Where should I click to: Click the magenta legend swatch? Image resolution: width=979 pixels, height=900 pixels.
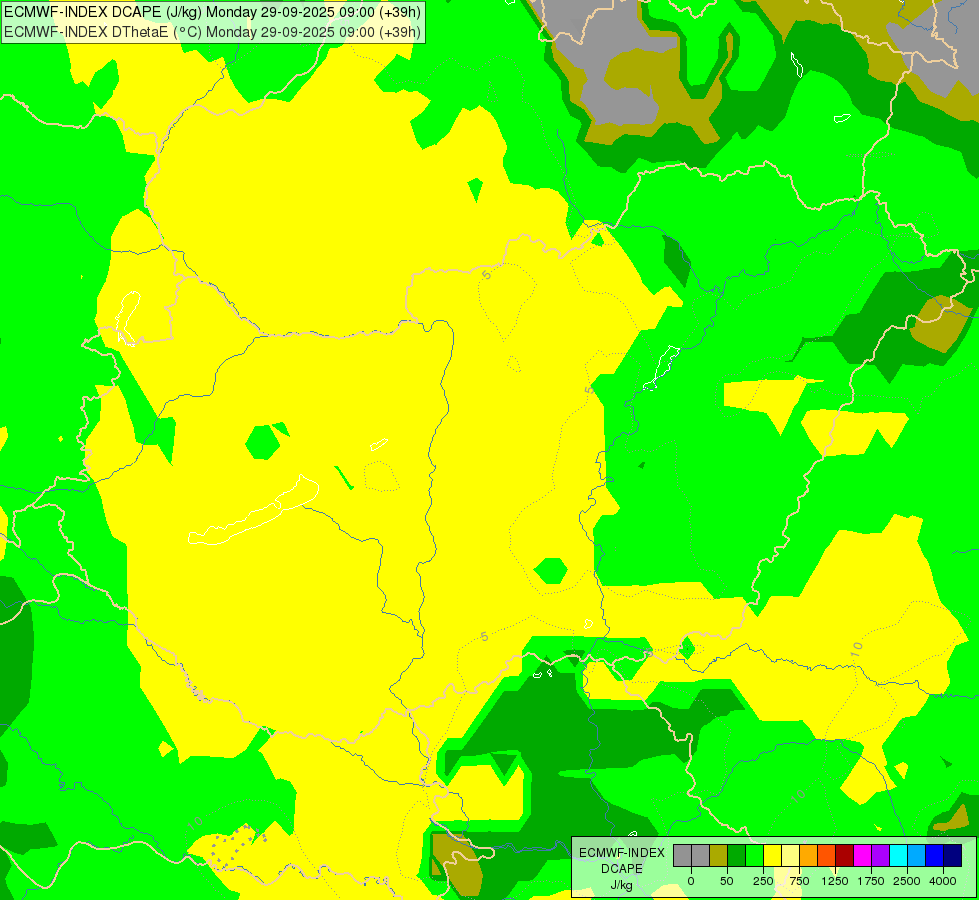[863, 856]
